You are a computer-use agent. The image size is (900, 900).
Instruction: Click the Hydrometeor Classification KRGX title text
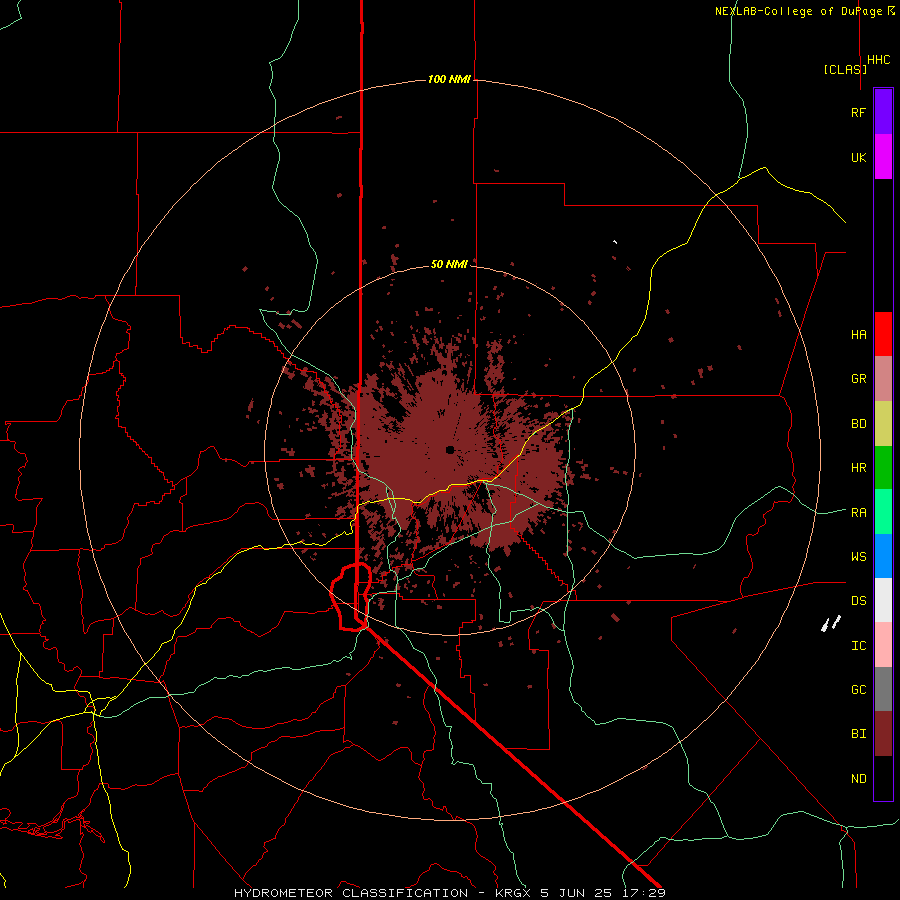[x=449, y=893]
